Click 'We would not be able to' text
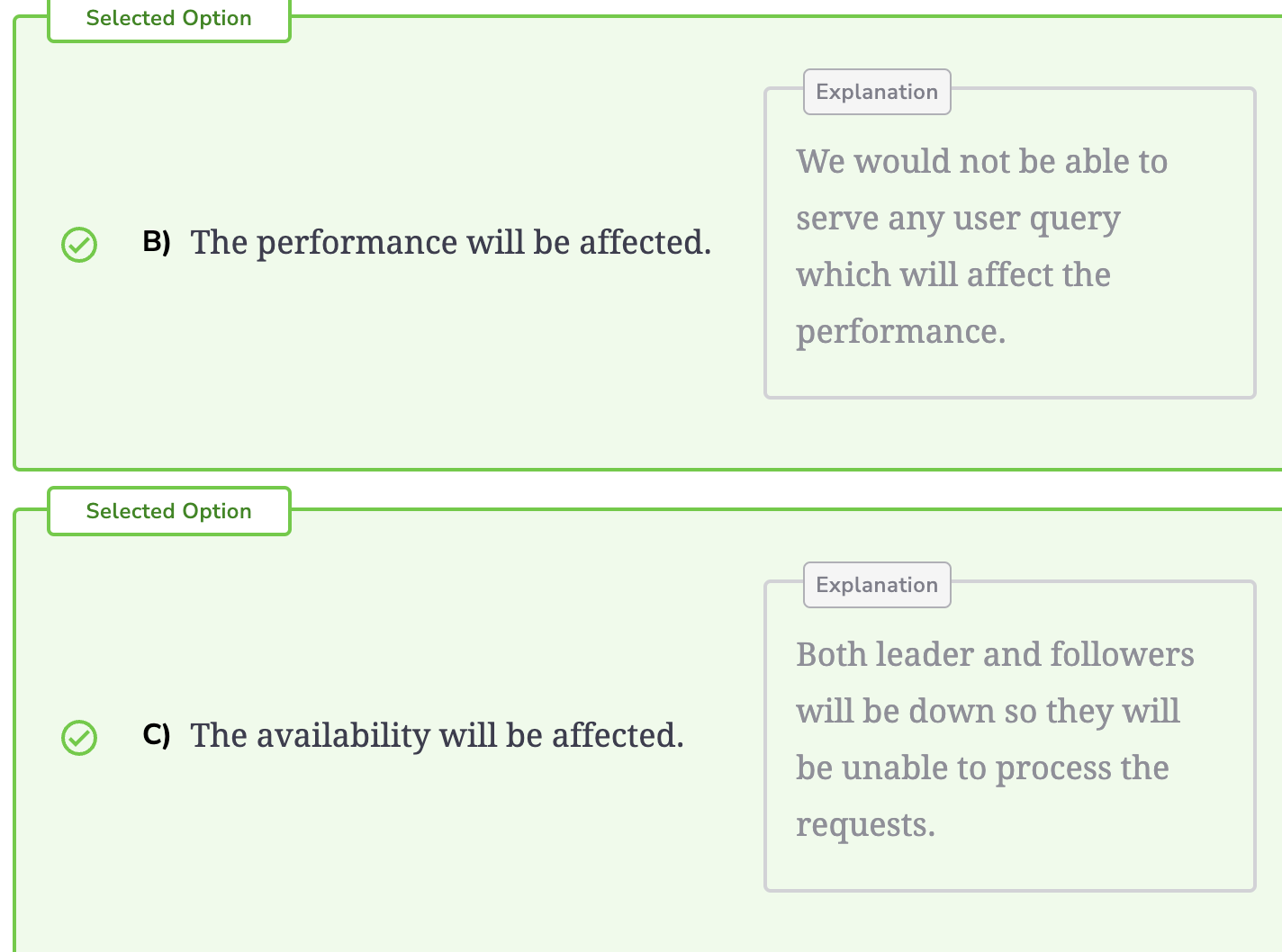This screenshot has width=1282, height=952. [x=982, y=162]
